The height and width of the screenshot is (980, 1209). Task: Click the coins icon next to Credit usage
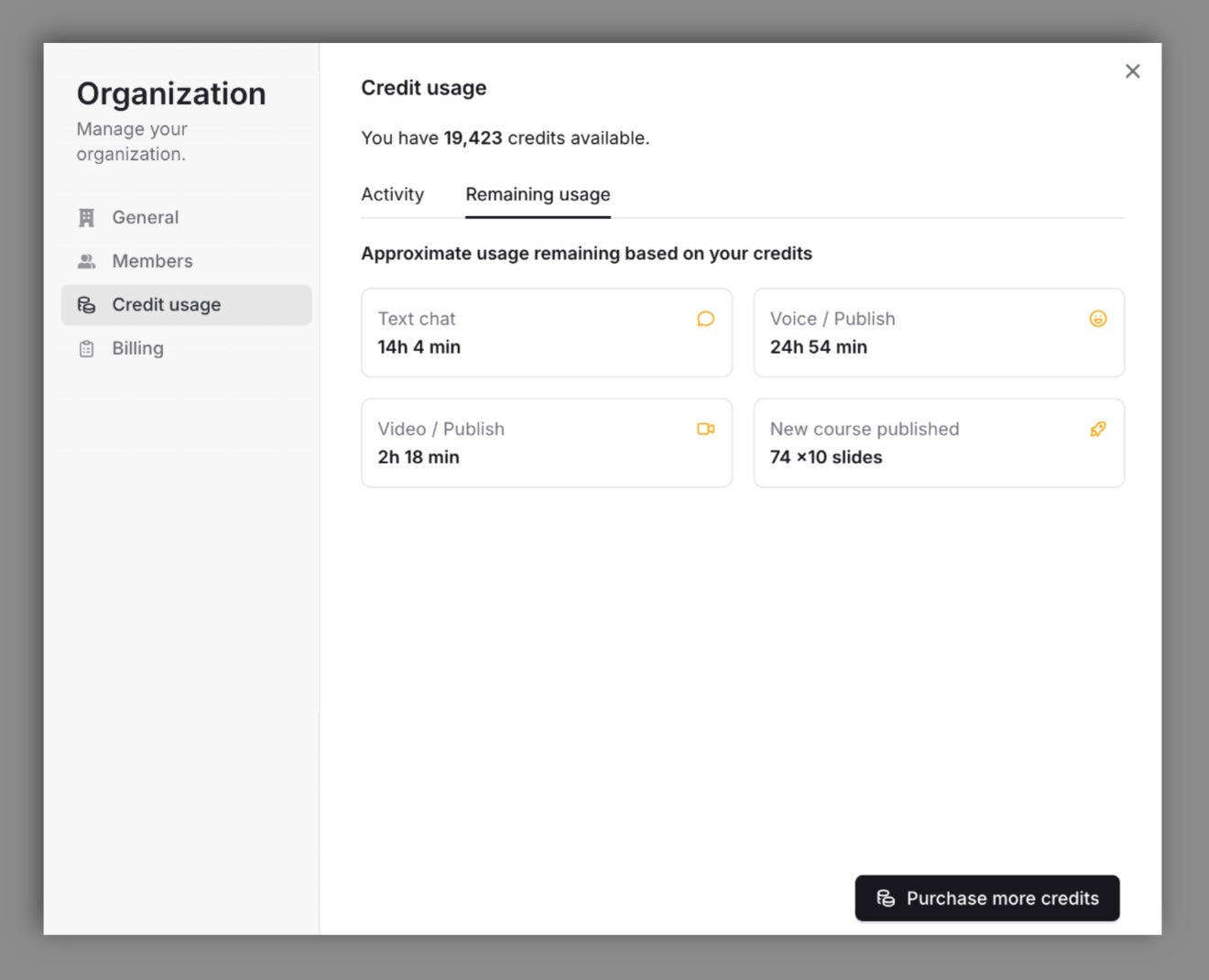tap(86, 304)
